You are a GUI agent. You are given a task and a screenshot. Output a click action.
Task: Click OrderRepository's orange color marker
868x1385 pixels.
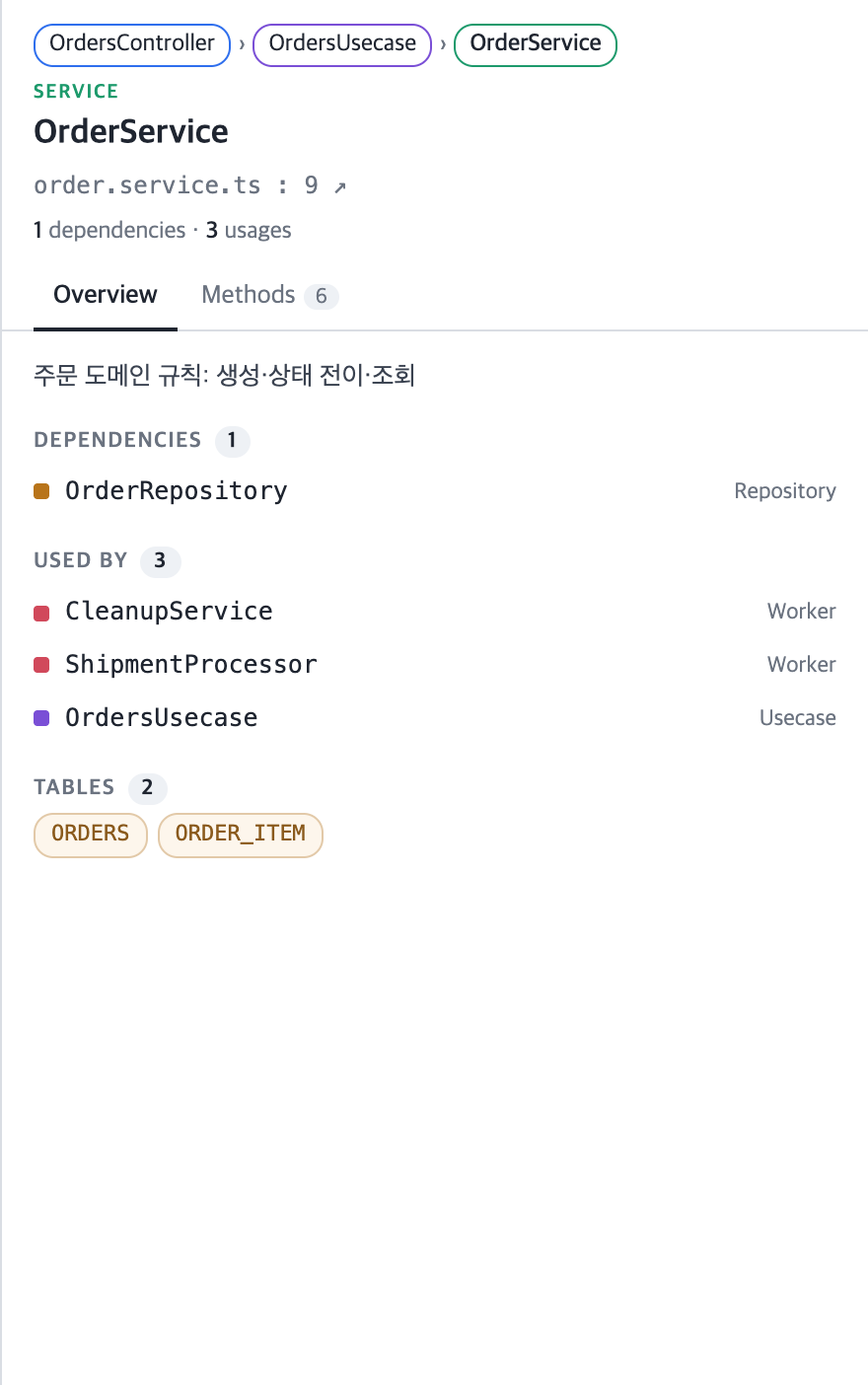41,491
